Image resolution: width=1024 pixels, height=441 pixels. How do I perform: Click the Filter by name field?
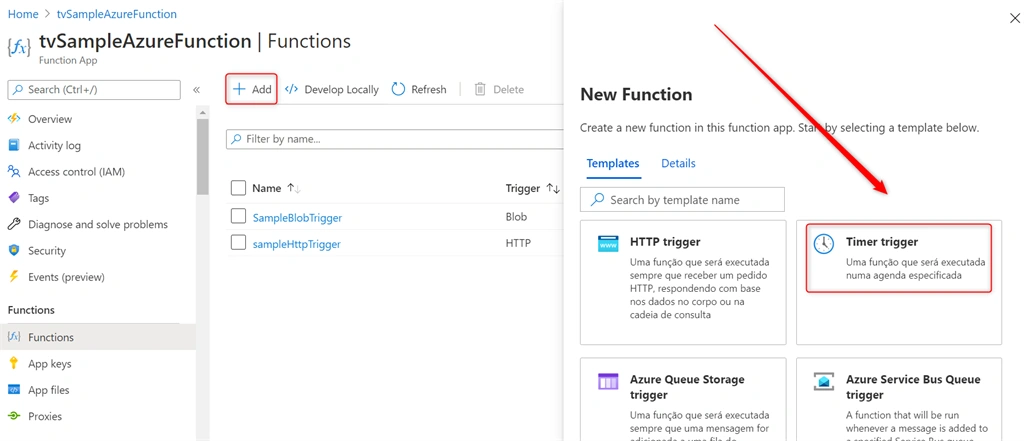tap(395, 139)
